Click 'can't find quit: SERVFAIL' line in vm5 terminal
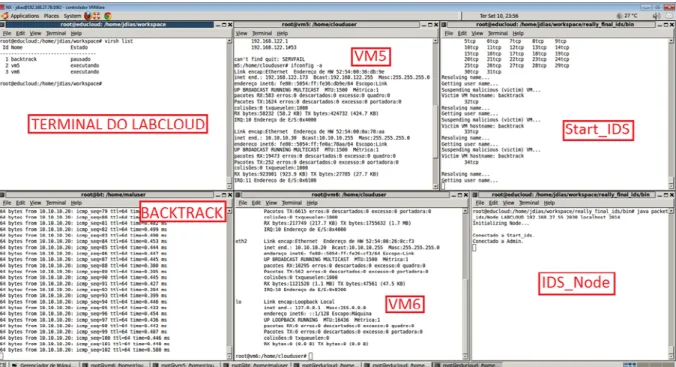Screen dimensions: 676x367 click(269, 59)
